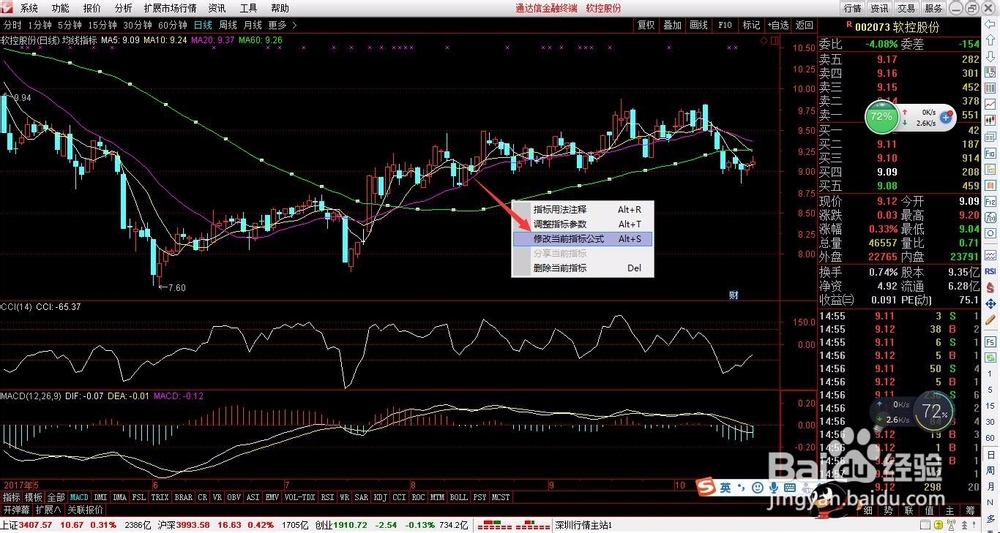Click the RSI icon in right toolbar
The height and width of the screenshot is (533, 1000).
point(990,271)
